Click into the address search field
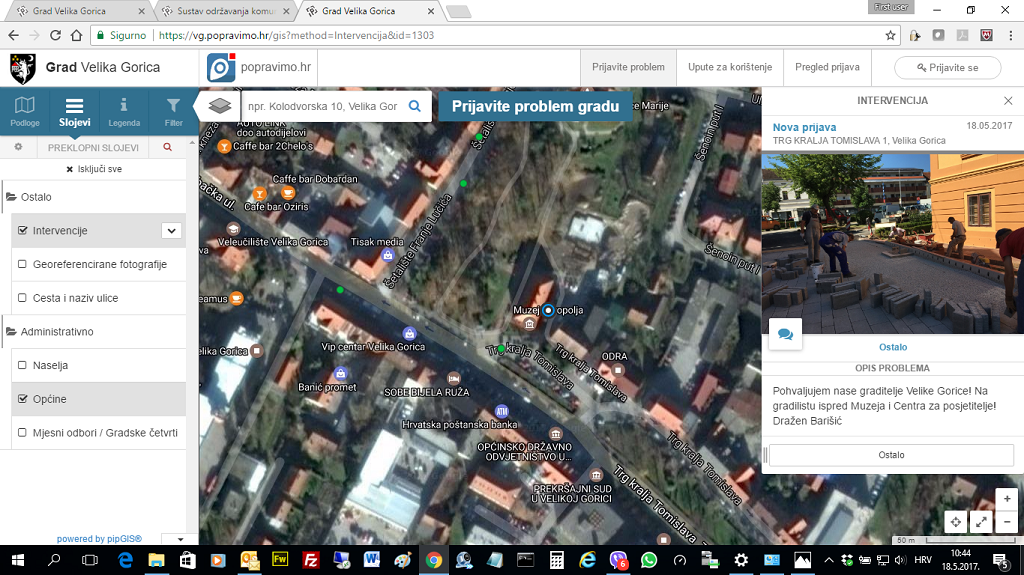The width and height of the screenshot is (1024, 575). [323, 106]
